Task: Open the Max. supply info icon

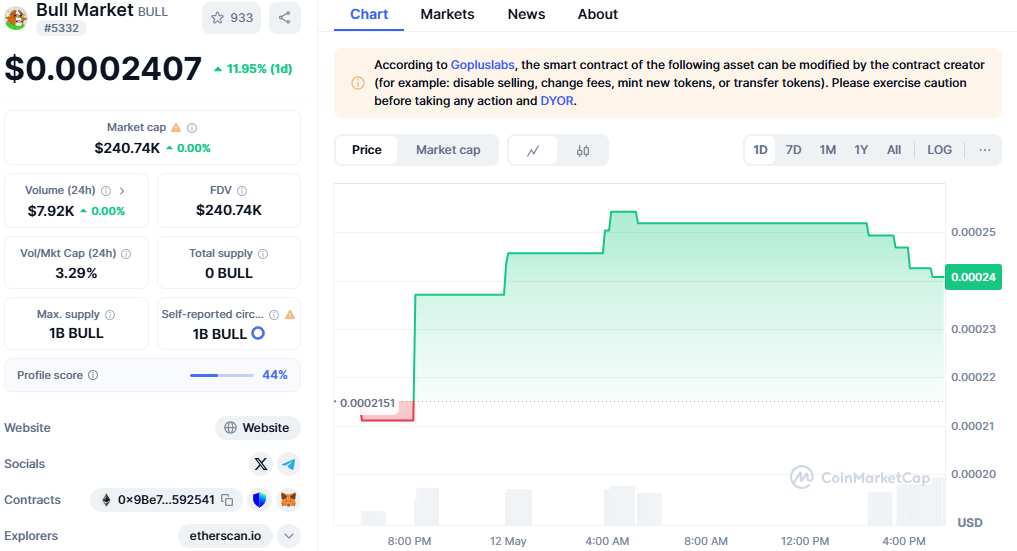Action: point(110,314)
